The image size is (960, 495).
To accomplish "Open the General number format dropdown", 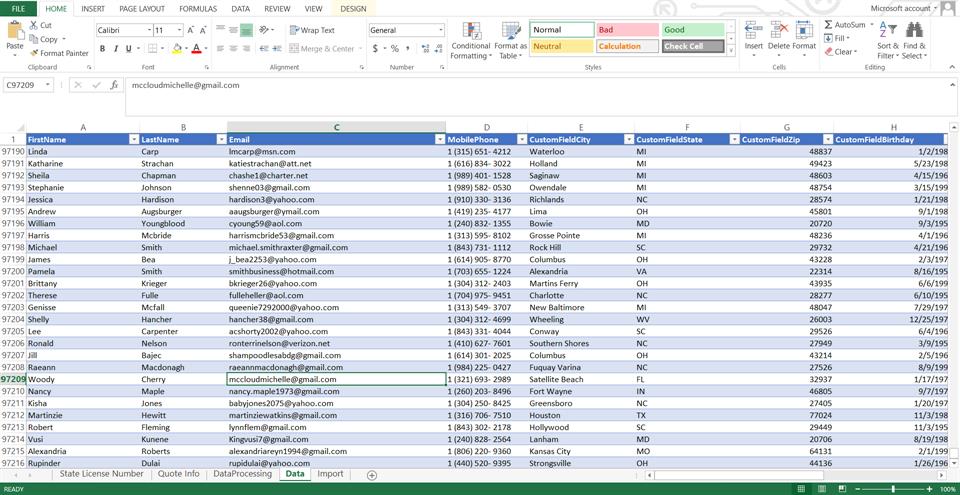I will pos(441,30).
